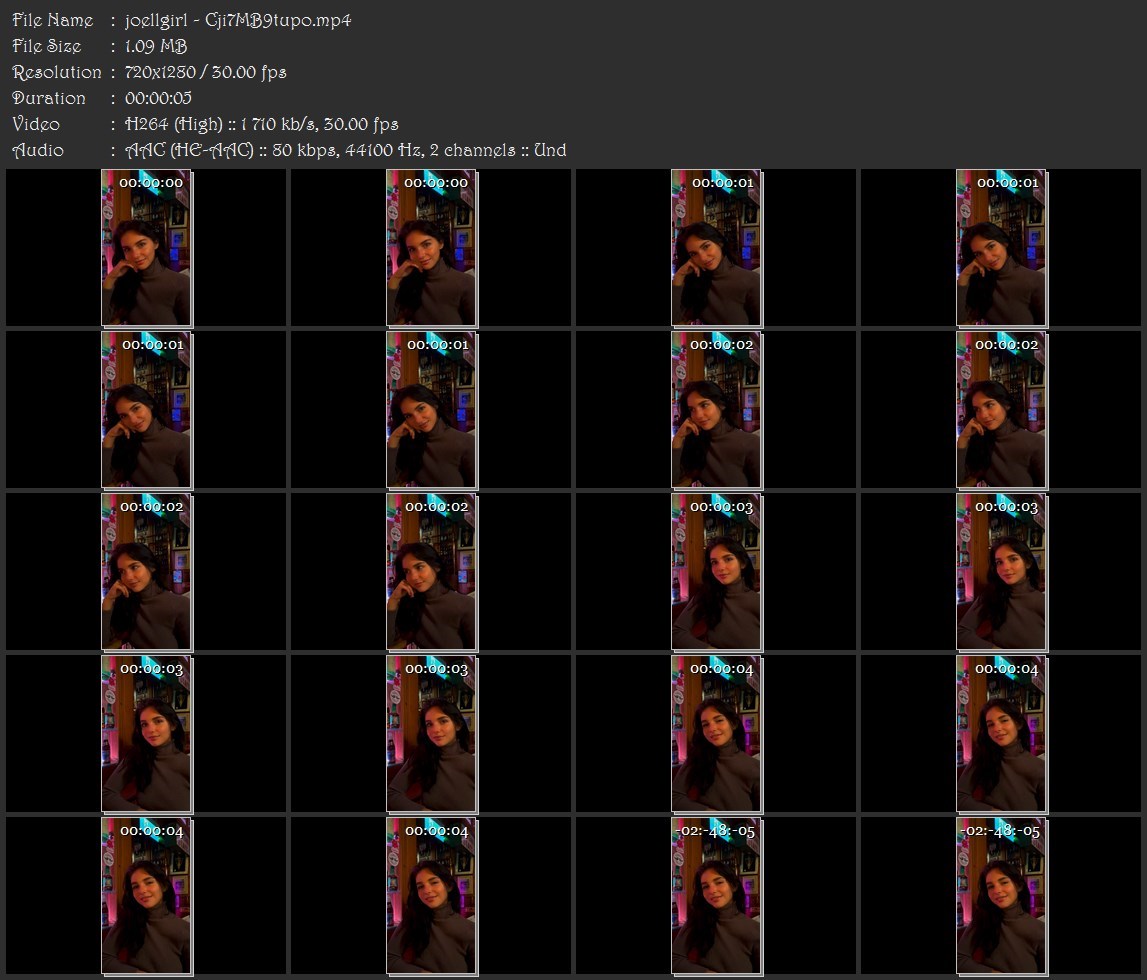Click the 'Audio' label
Viewport: 1147px width, 980px height.
pyautogui.click(x=38, y=150)
